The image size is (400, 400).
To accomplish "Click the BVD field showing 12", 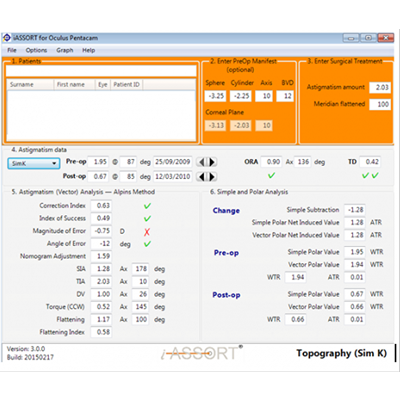I will click(285, 96).
